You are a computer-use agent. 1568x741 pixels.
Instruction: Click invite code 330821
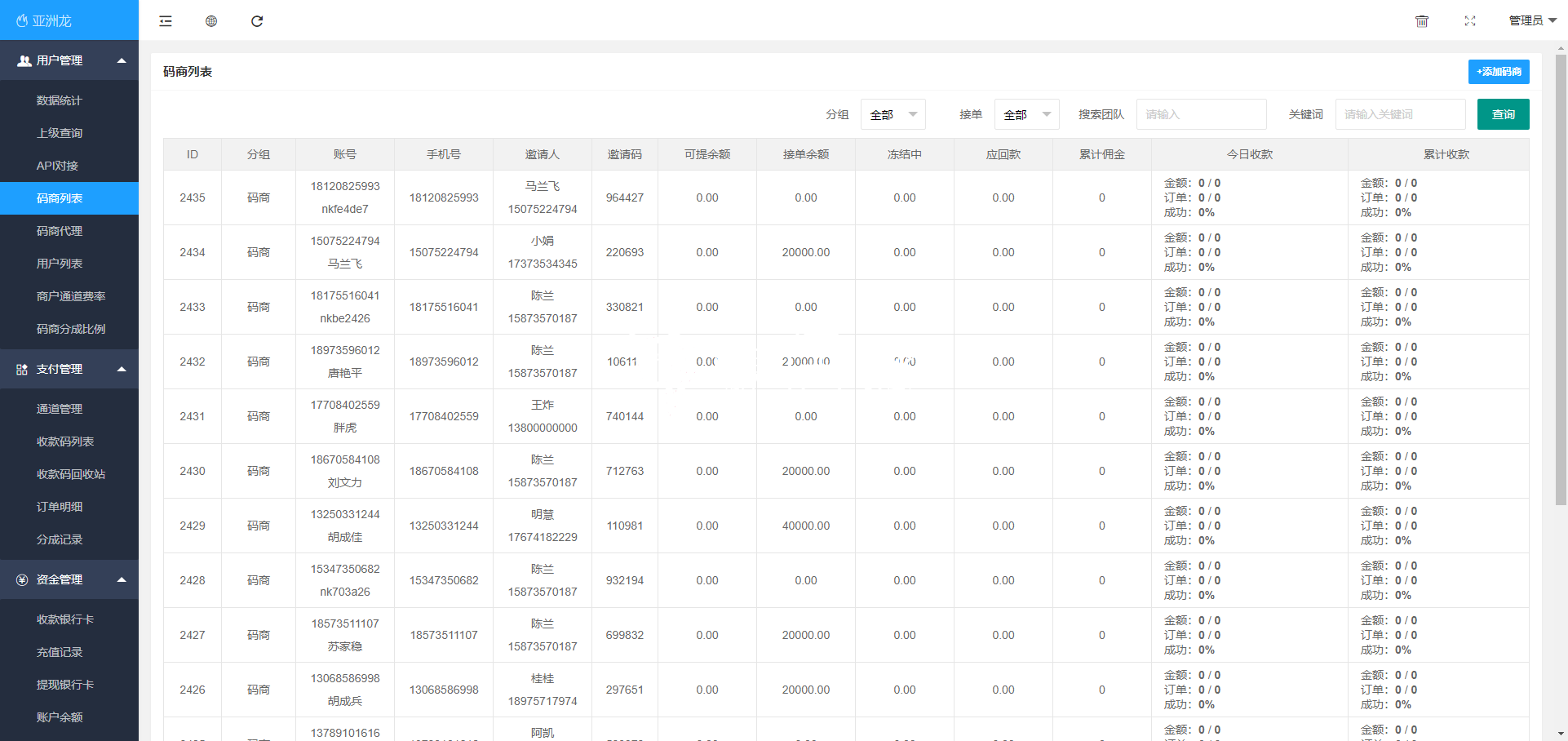point(625,307)
